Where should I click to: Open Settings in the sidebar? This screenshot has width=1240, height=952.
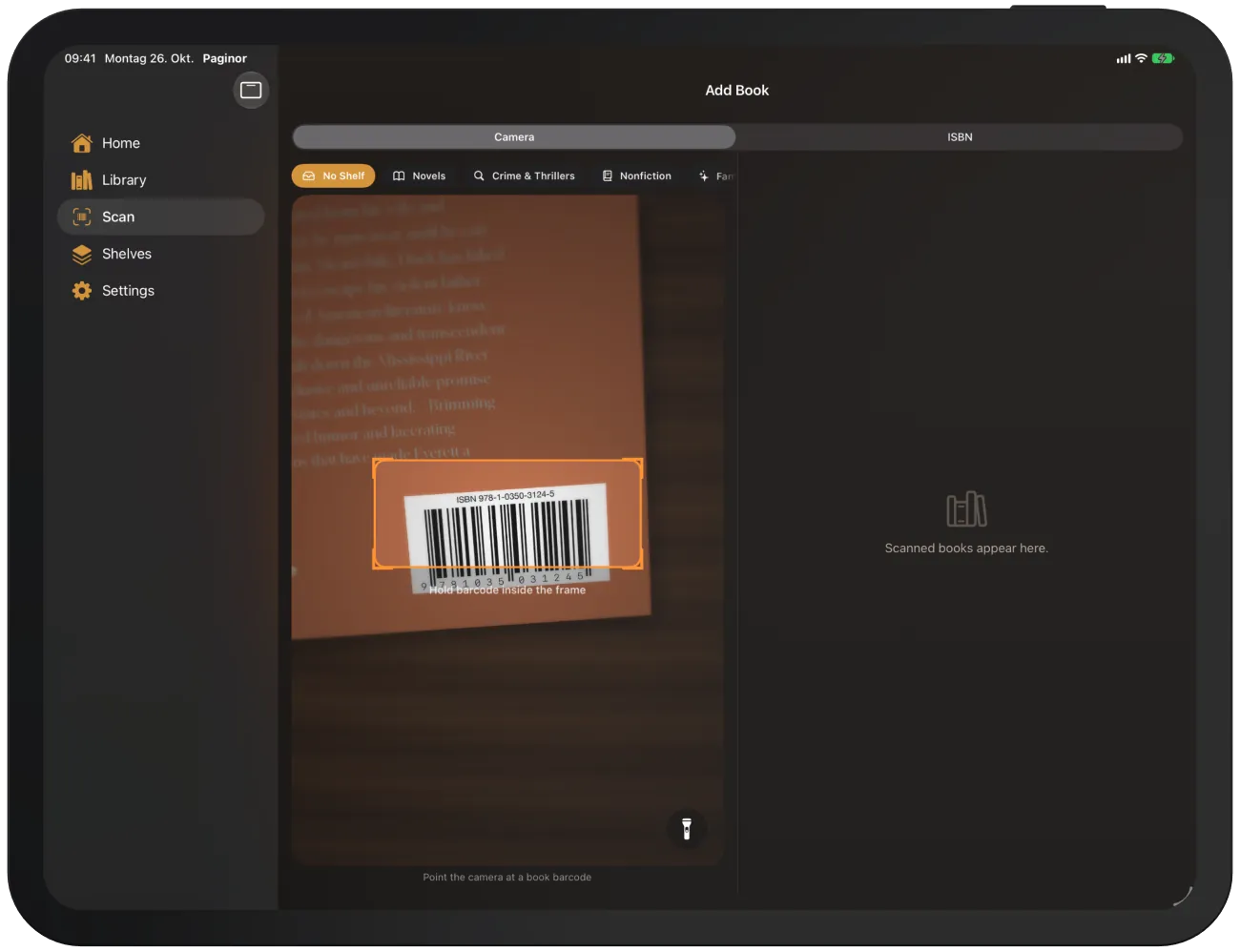click(x=160, y=291)
